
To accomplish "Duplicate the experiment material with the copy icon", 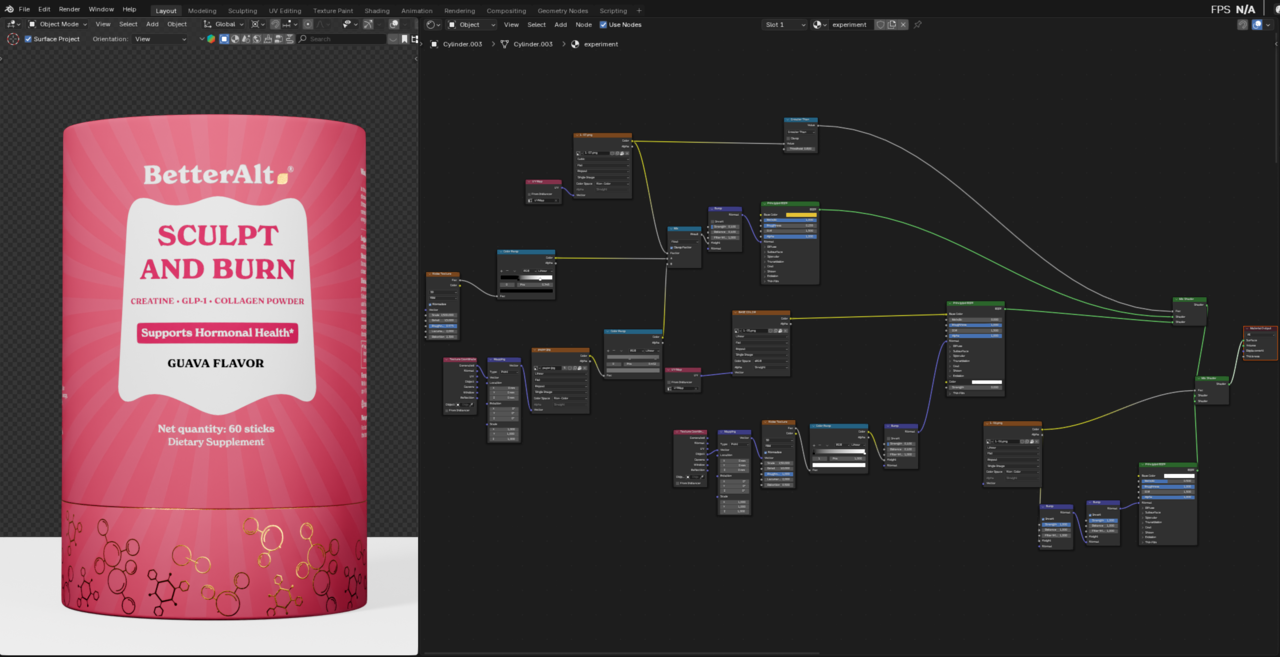I will click(x=892, y=24).
